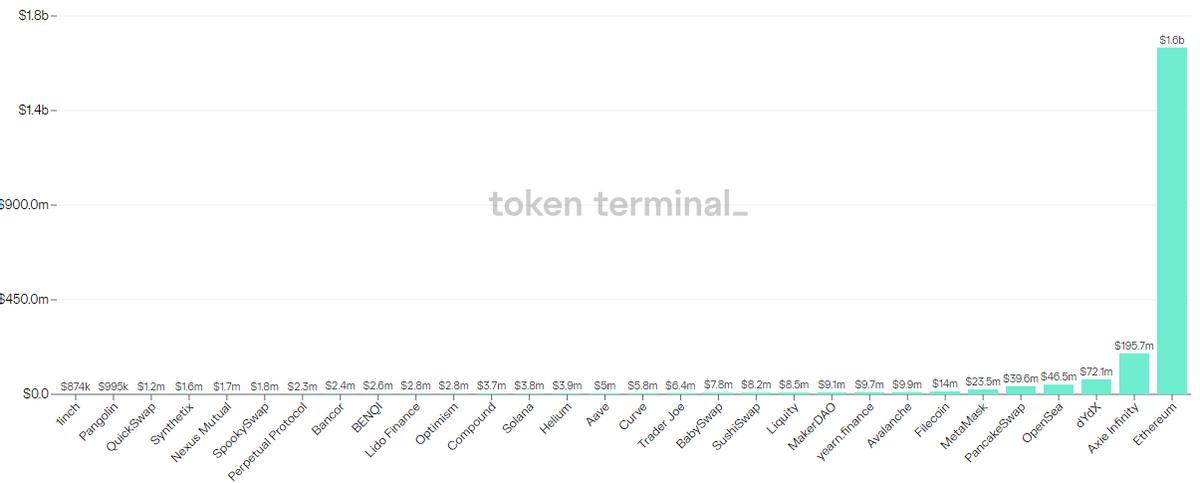Click the token terminal_ watermark

618,204
